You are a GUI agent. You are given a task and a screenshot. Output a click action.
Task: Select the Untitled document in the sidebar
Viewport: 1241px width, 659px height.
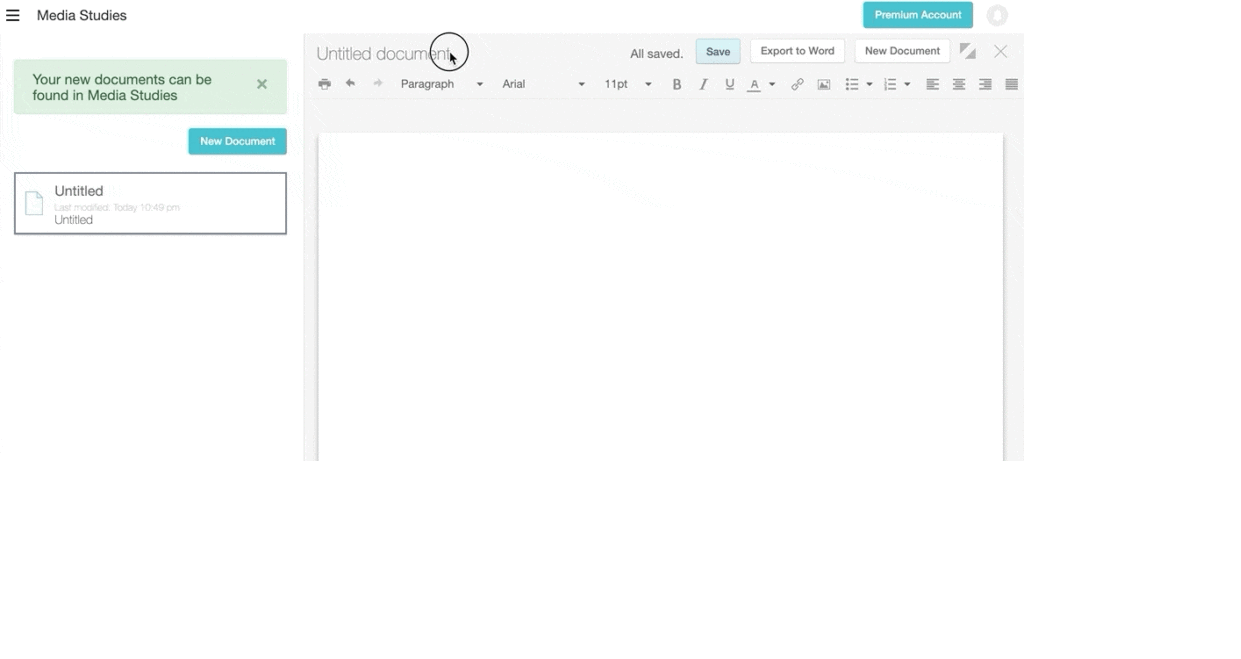[150, 203]
